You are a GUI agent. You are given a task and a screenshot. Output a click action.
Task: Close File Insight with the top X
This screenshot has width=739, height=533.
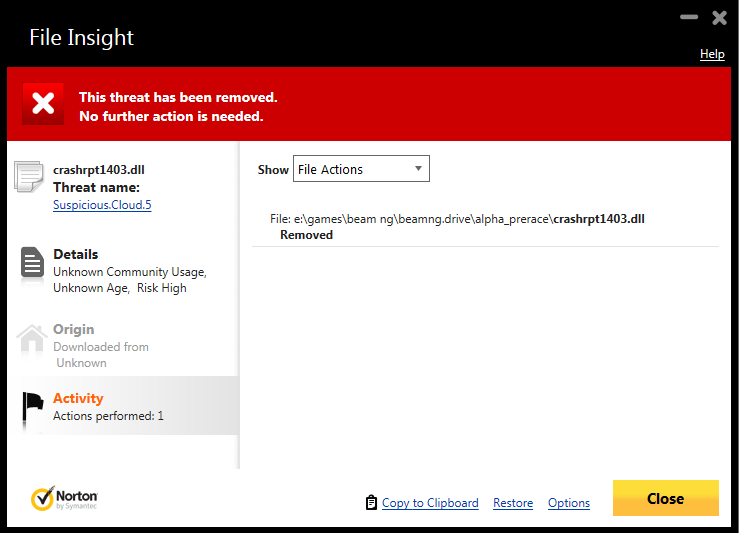[719, 18]
